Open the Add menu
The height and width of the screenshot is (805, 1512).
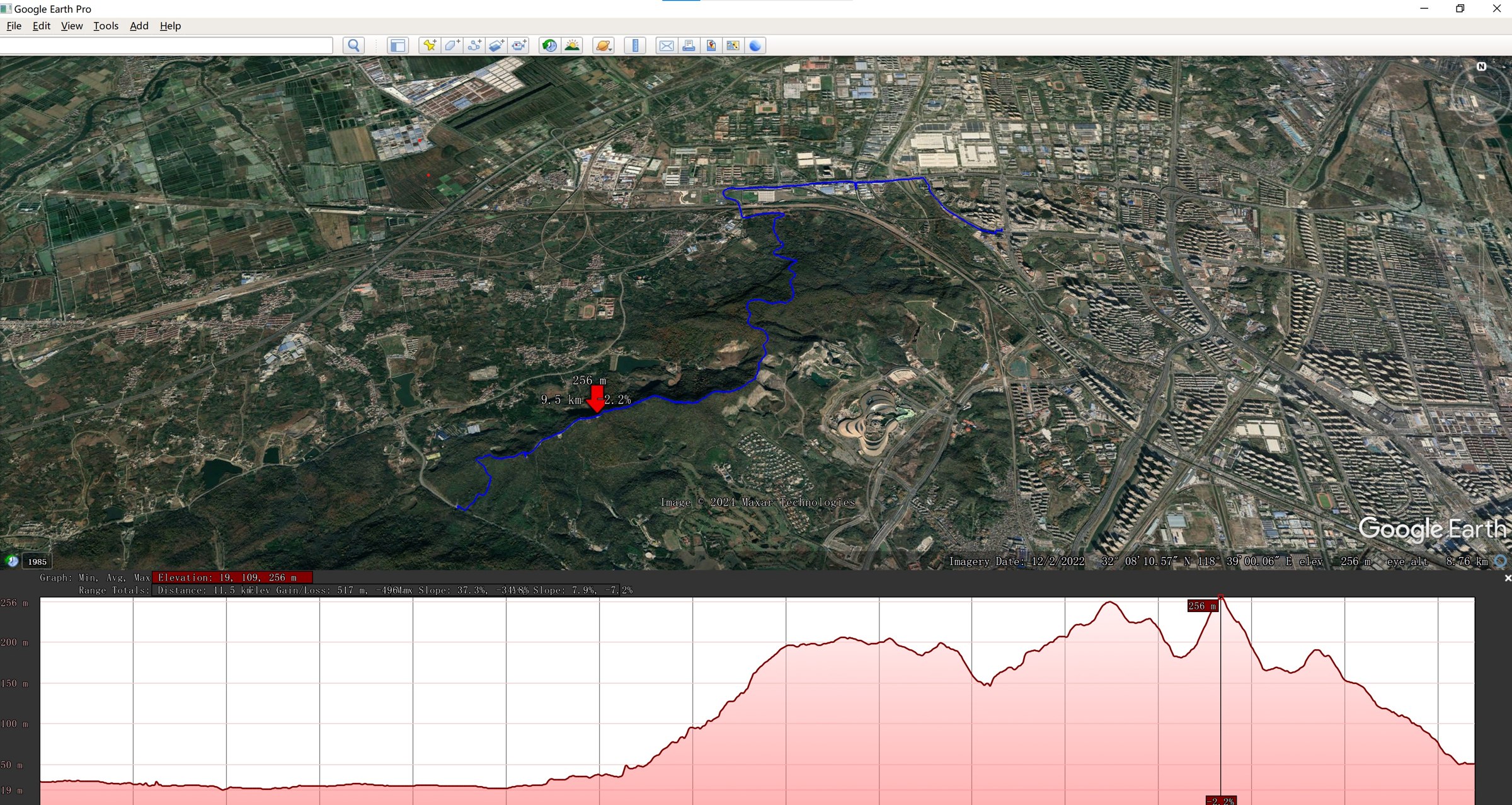click(x=139, y=26)
